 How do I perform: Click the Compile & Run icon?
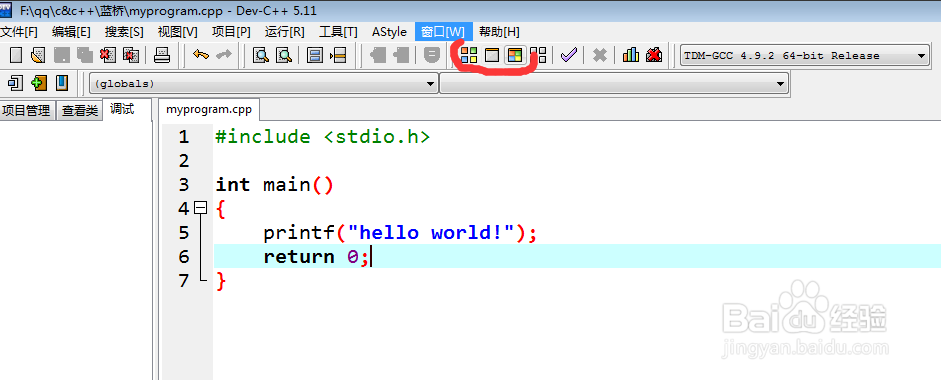[x=515, y=56]
